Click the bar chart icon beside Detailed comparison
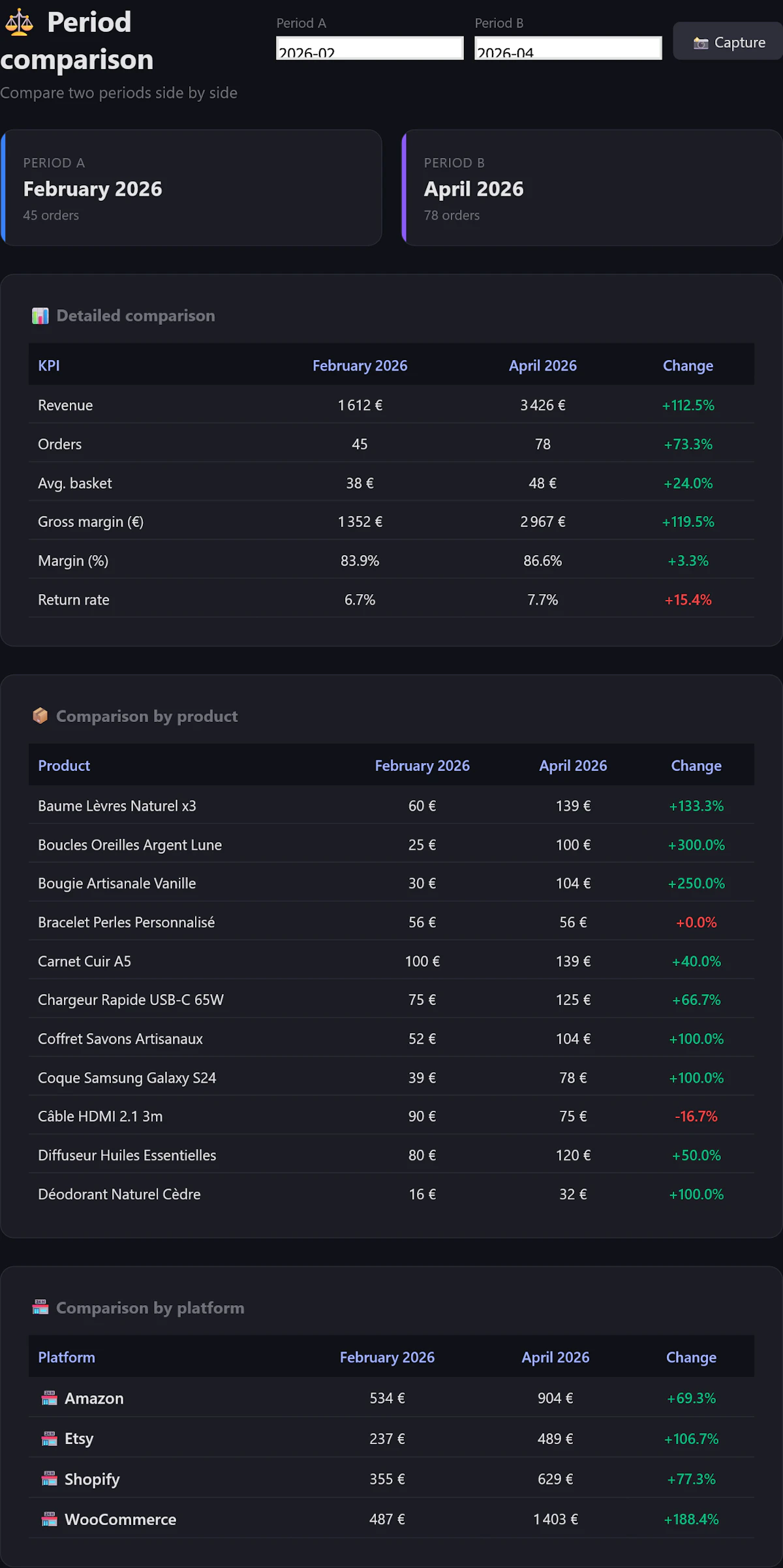Image resolution: width=783 pixels, height=1568 pixels. point(40,315)
